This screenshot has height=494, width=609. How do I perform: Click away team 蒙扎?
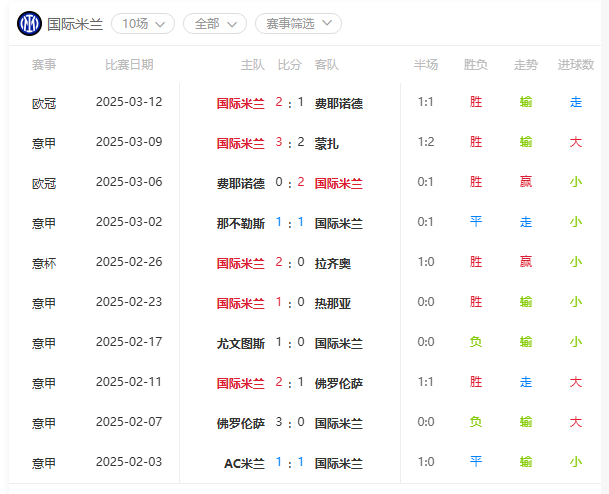(327, 143)
